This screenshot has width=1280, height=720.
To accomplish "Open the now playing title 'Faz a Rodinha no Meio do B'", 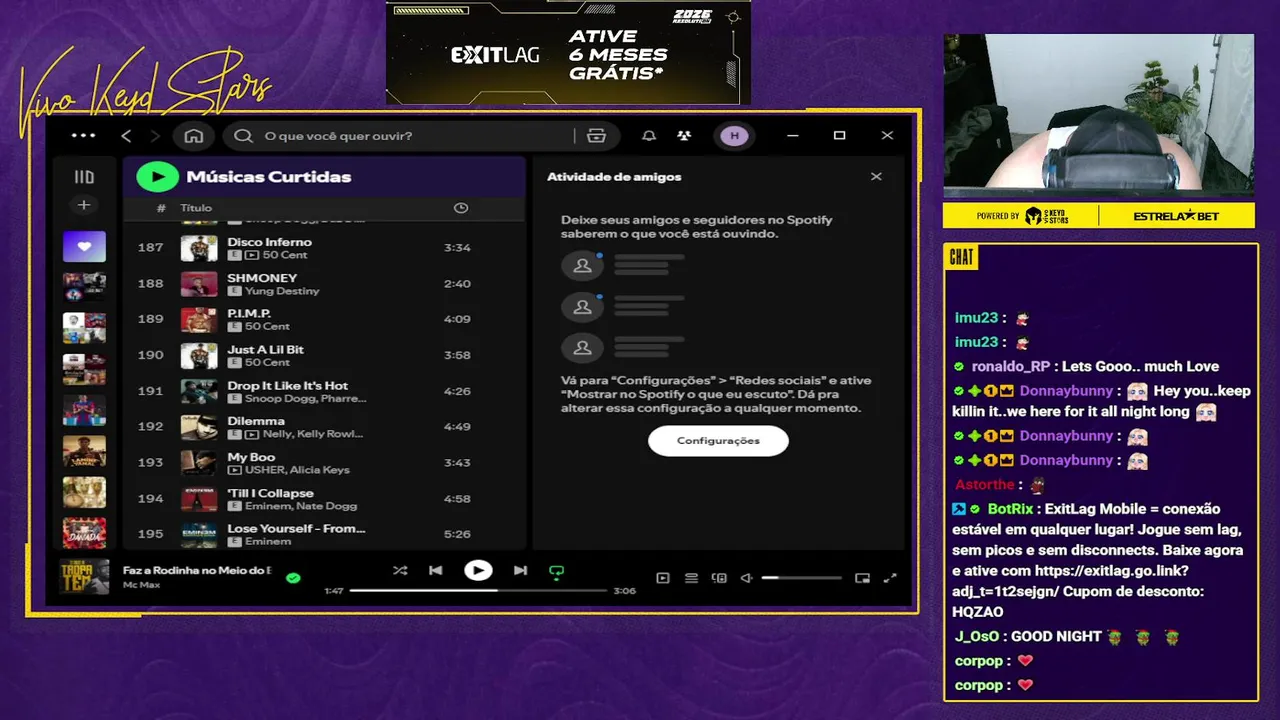I will click(197, 570).
